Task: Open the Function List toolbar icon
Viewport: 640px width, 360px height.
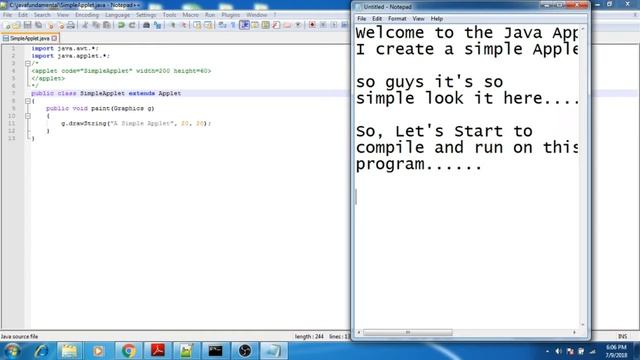Action: [x=276, y=25]
